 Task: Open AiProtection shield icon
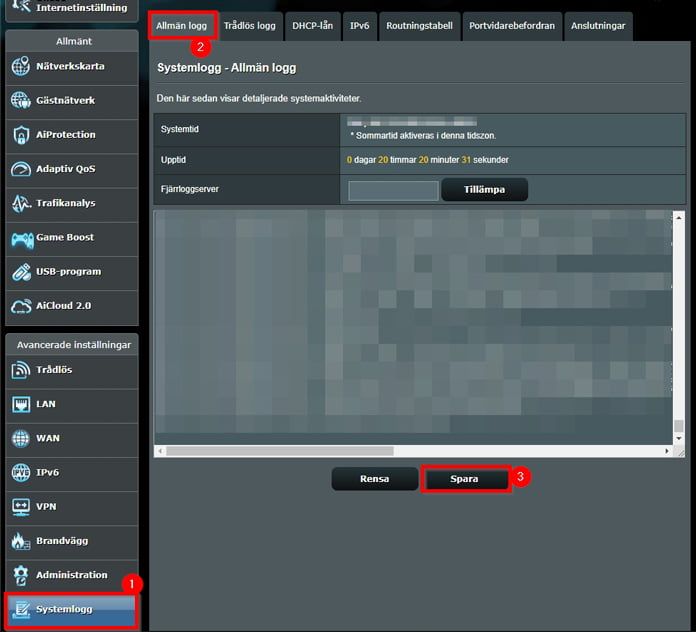point(20,135)
